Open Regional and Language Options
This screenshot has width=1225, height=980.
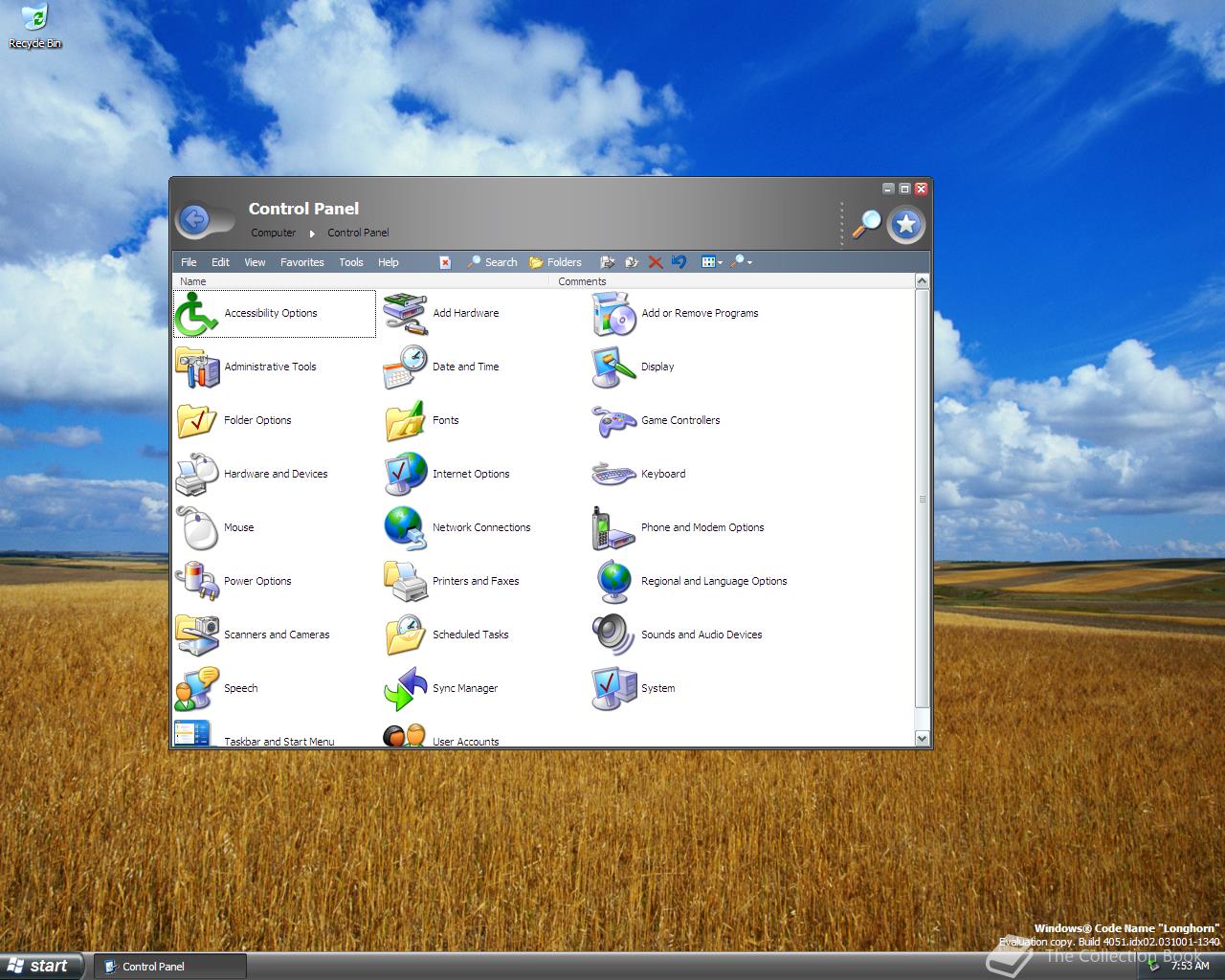pos(690,581)
